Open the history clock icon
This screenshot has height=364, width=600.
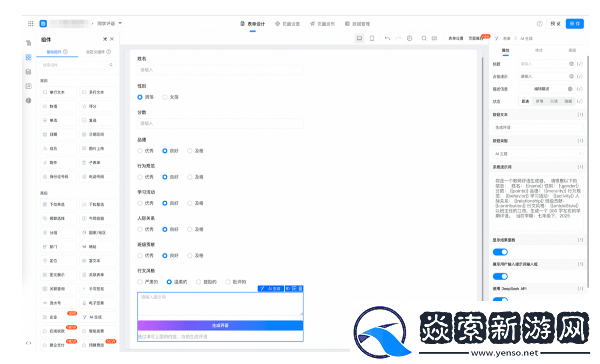click(409, 38)
